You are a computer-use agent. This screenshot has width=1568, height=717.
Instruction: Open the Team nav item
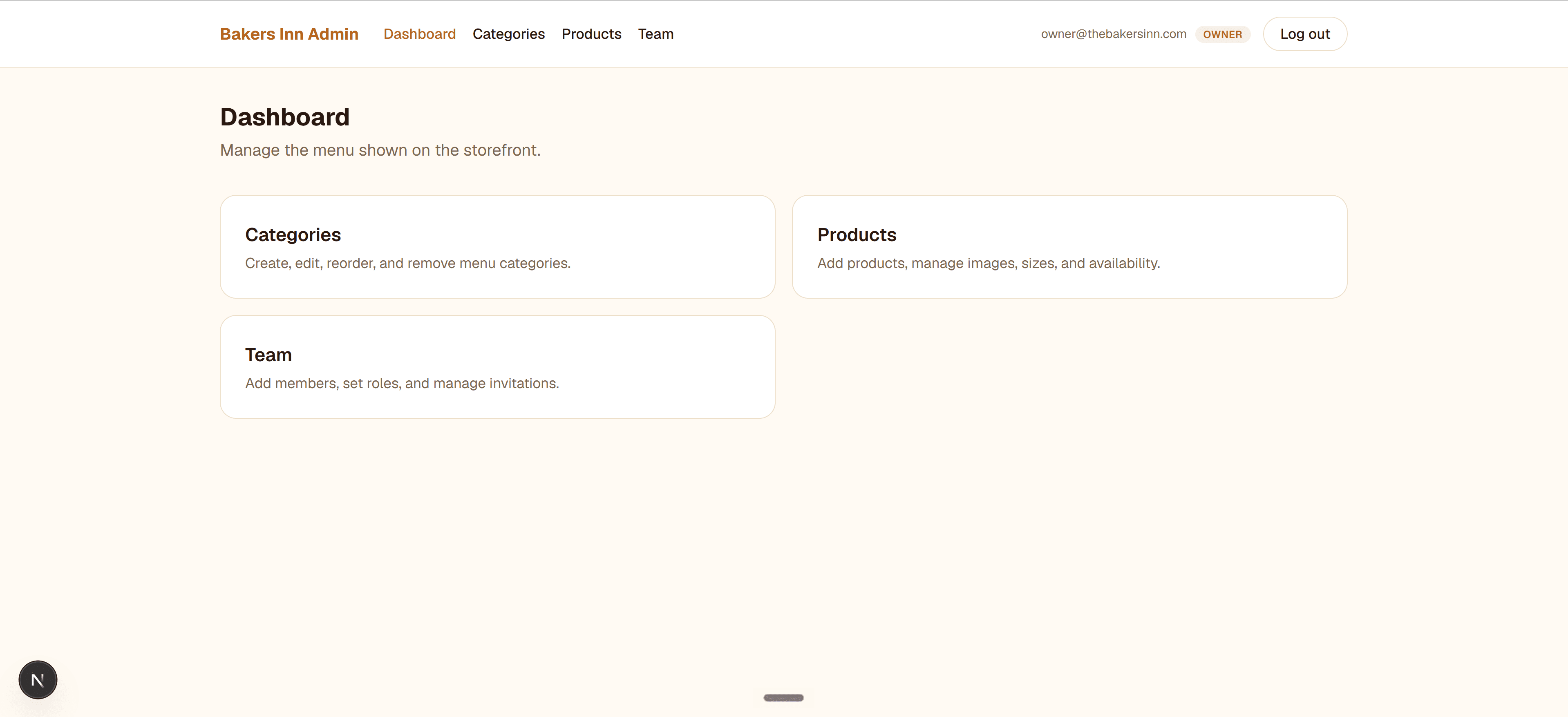[655, 34]
